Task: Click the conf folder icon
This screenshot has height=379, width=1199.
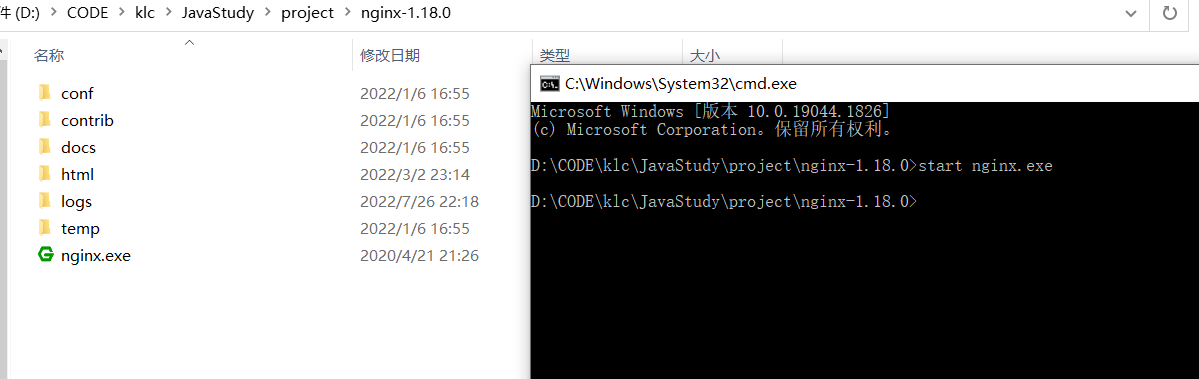Action: coord(44,93)
